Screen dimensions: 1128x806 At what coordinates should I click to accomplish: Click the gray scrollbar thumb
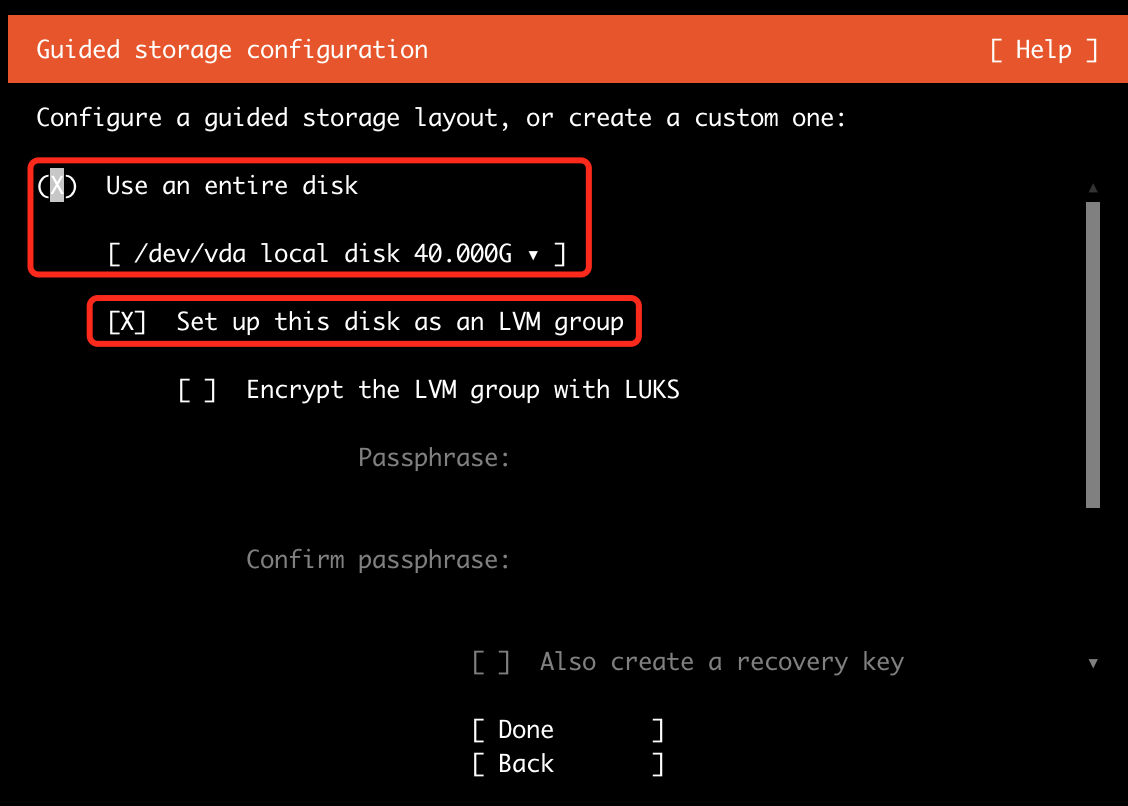[1093, 355]
